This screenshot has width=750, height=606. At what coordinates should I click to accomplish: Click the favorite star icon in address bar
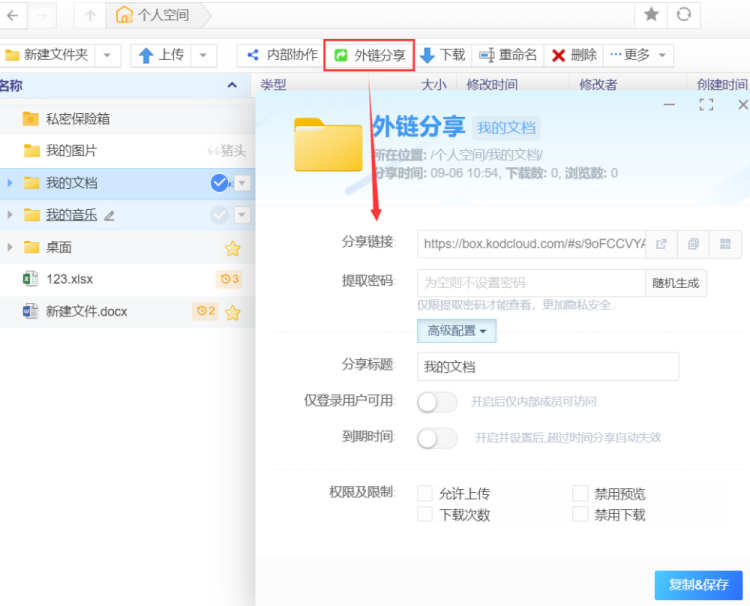tap(651, 14)
